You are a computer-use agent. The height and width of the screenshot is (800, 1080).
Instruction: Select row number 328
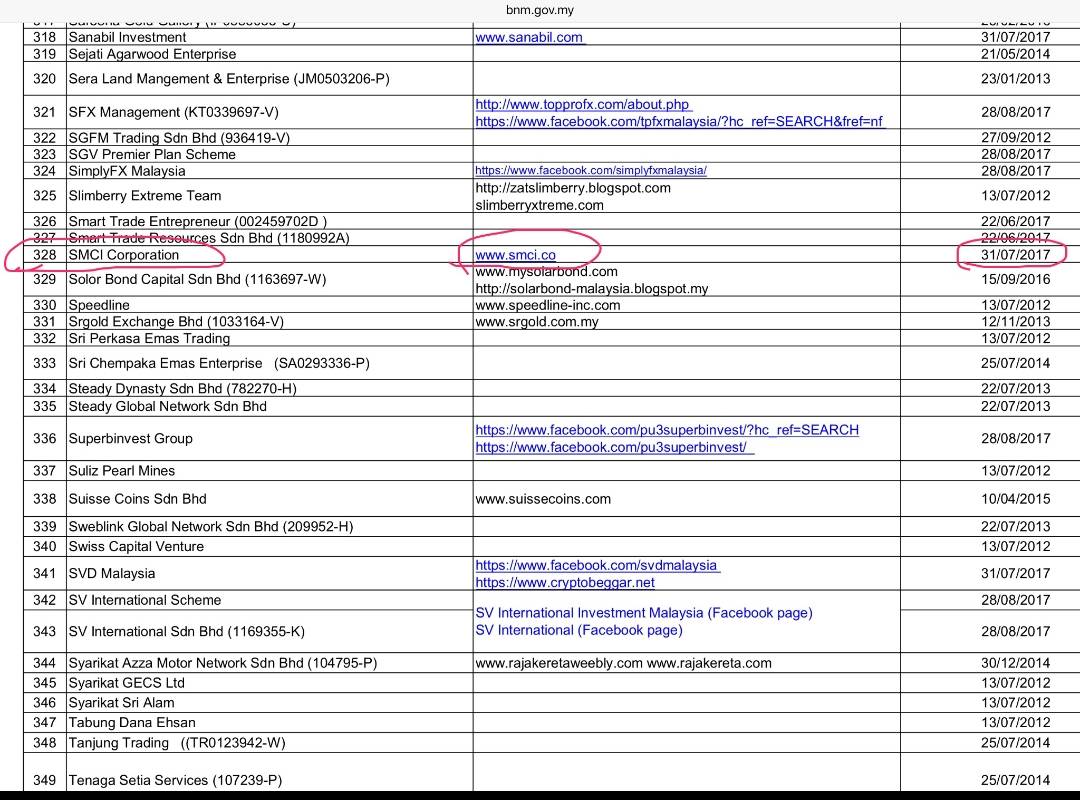[x=44, y=255]
